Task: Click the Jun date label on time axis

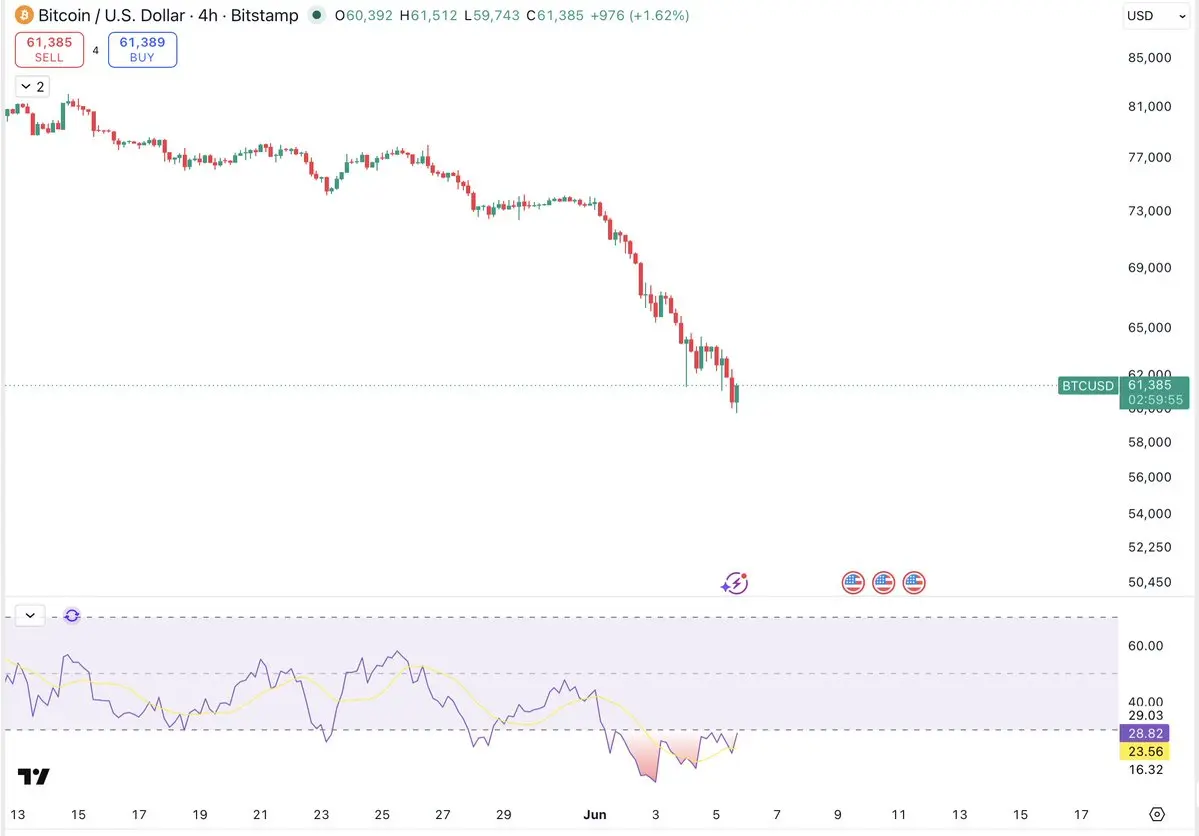Action: [x=595, y=815]
